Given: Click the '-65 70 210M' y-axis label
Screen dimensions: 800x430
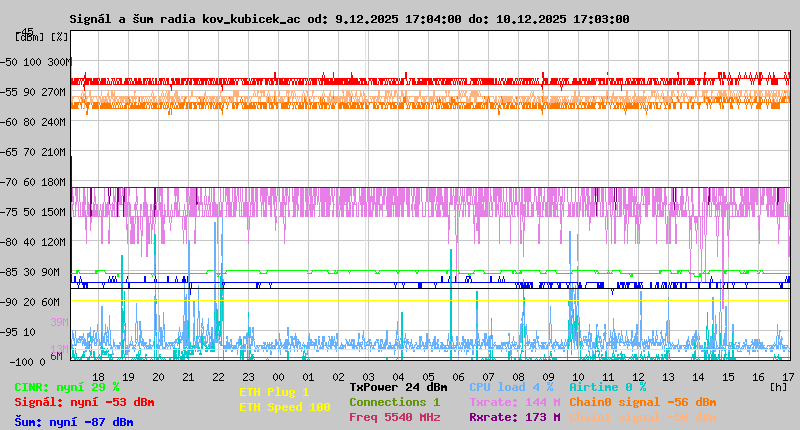Looking at the screenshot, I should tap(33, 152).
